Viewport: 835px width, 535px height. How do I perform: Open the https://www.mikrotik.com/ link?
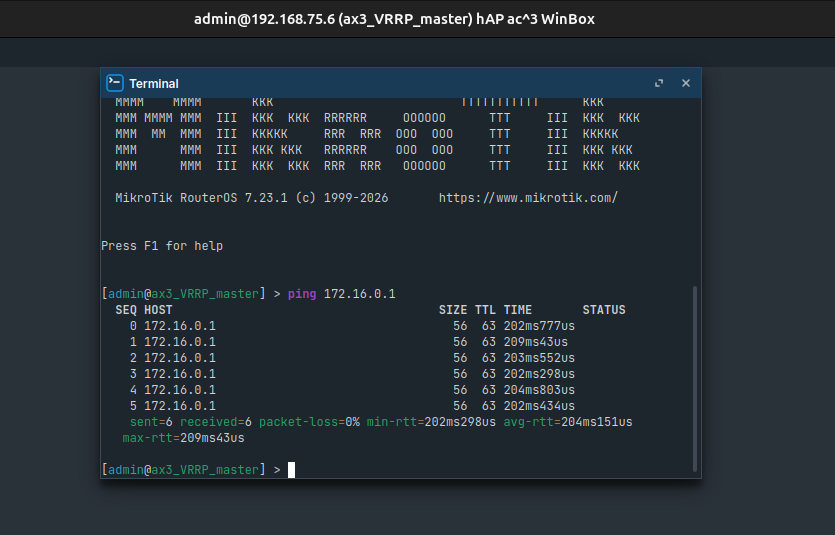coord(528,198)
